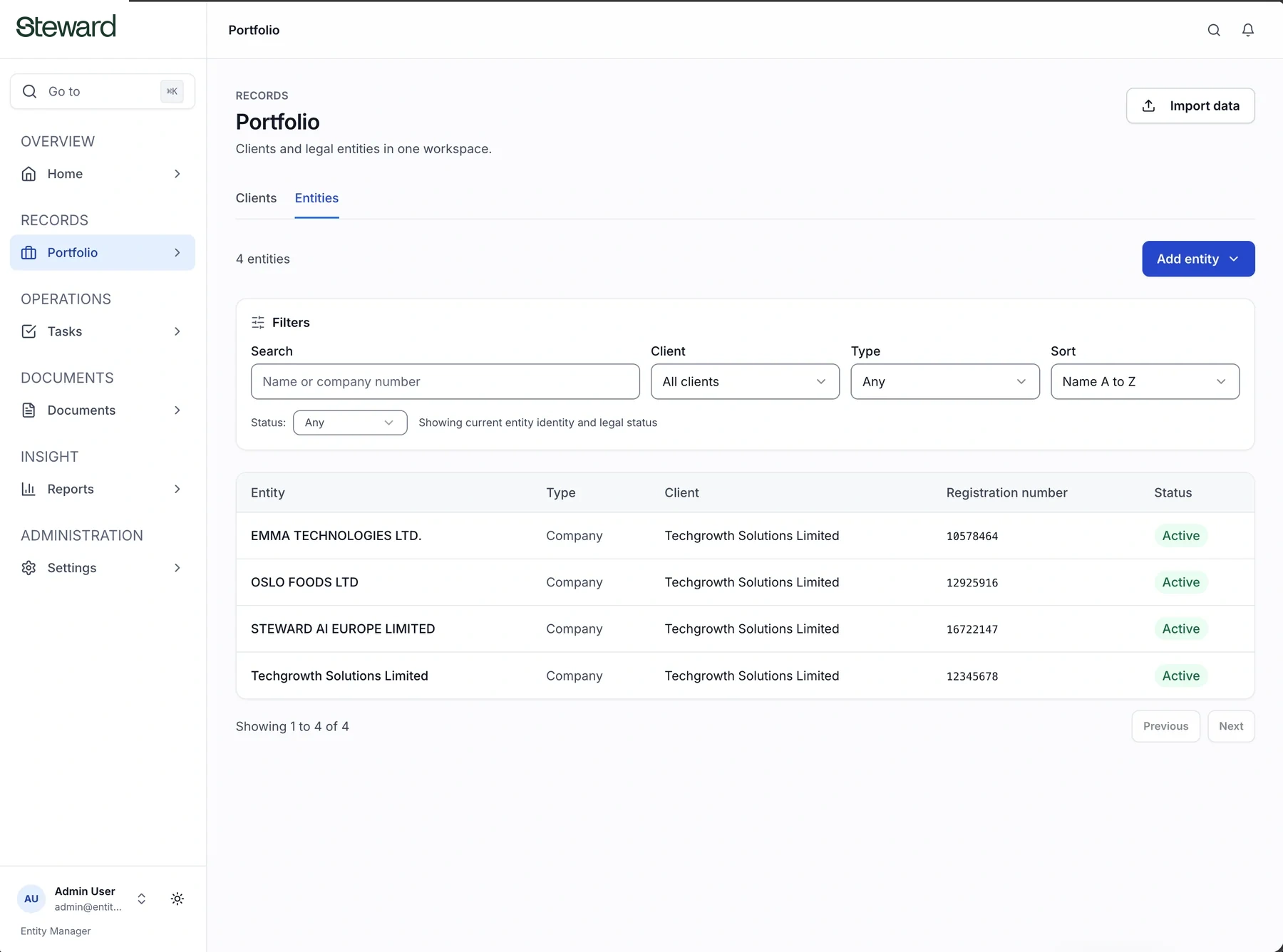Click the Import data upload icon

(1148, 105)
